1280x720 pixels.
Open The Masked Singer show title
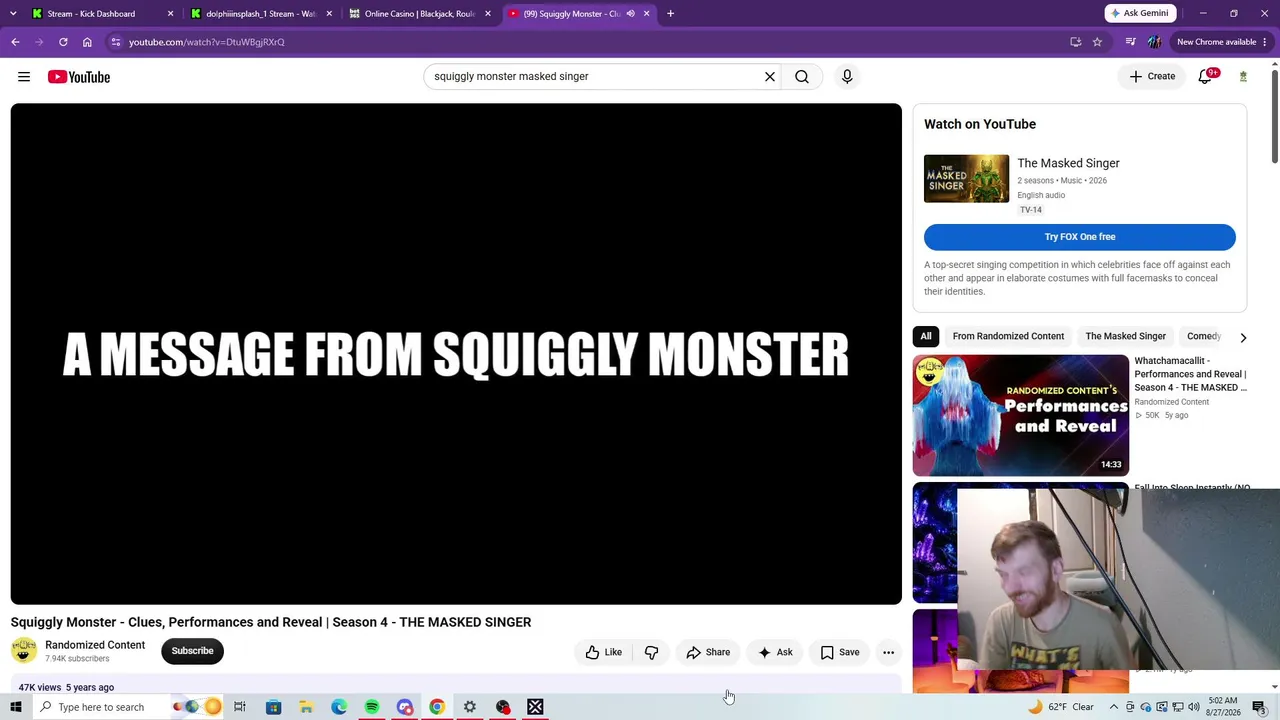click(x=1068, y=163)
